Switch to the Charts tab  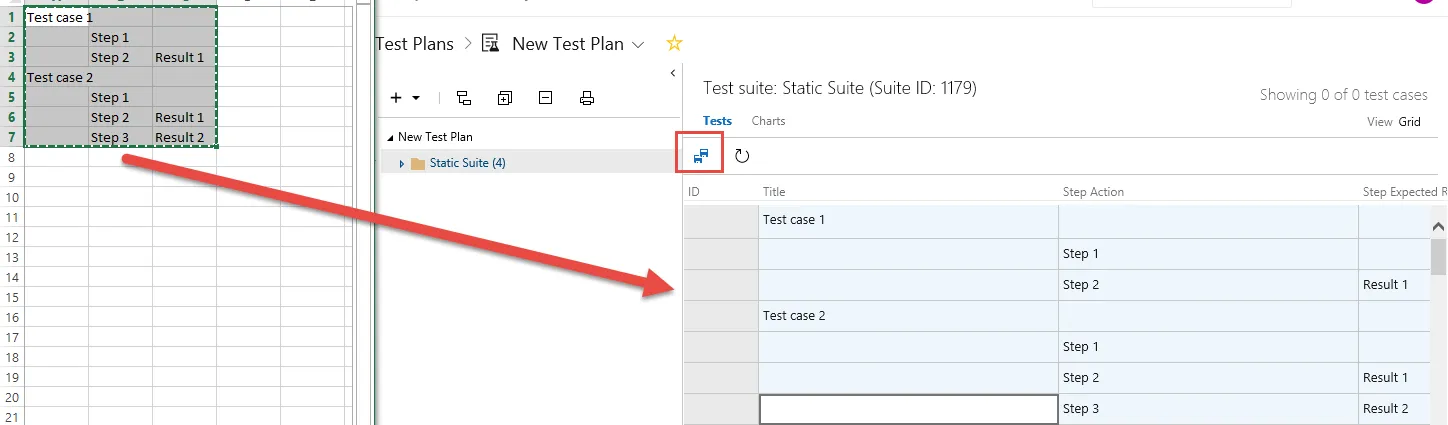click(x=768, y=121)
